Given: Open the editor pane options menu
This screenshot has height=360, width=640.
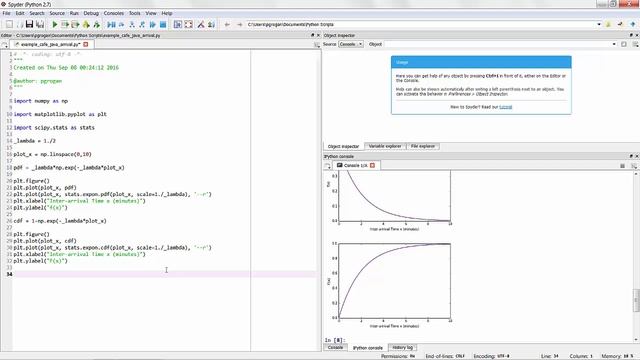Looking at the screenshot, I should 317,44.
